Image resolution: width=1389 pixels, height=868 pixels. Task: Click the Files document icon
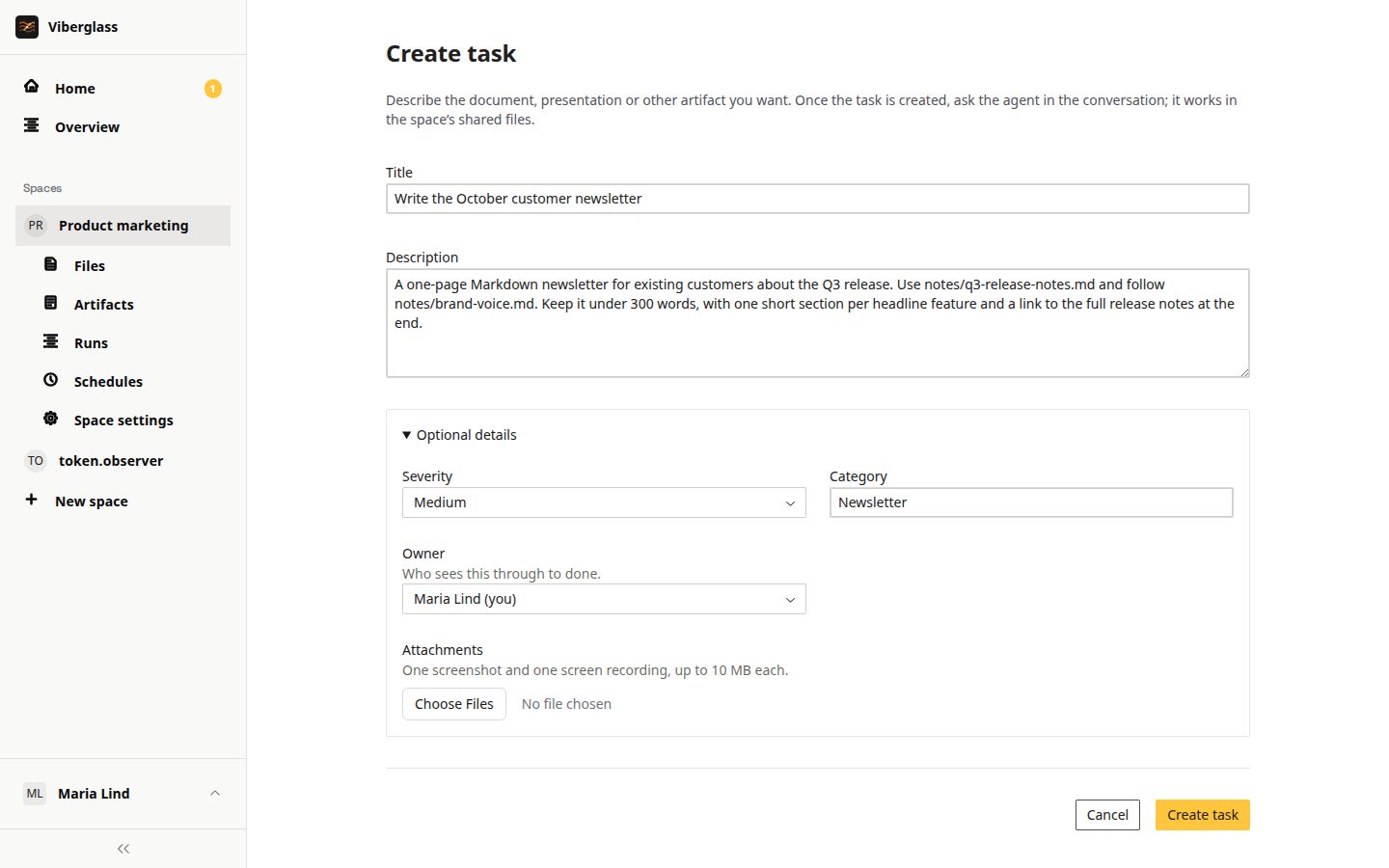51,264
